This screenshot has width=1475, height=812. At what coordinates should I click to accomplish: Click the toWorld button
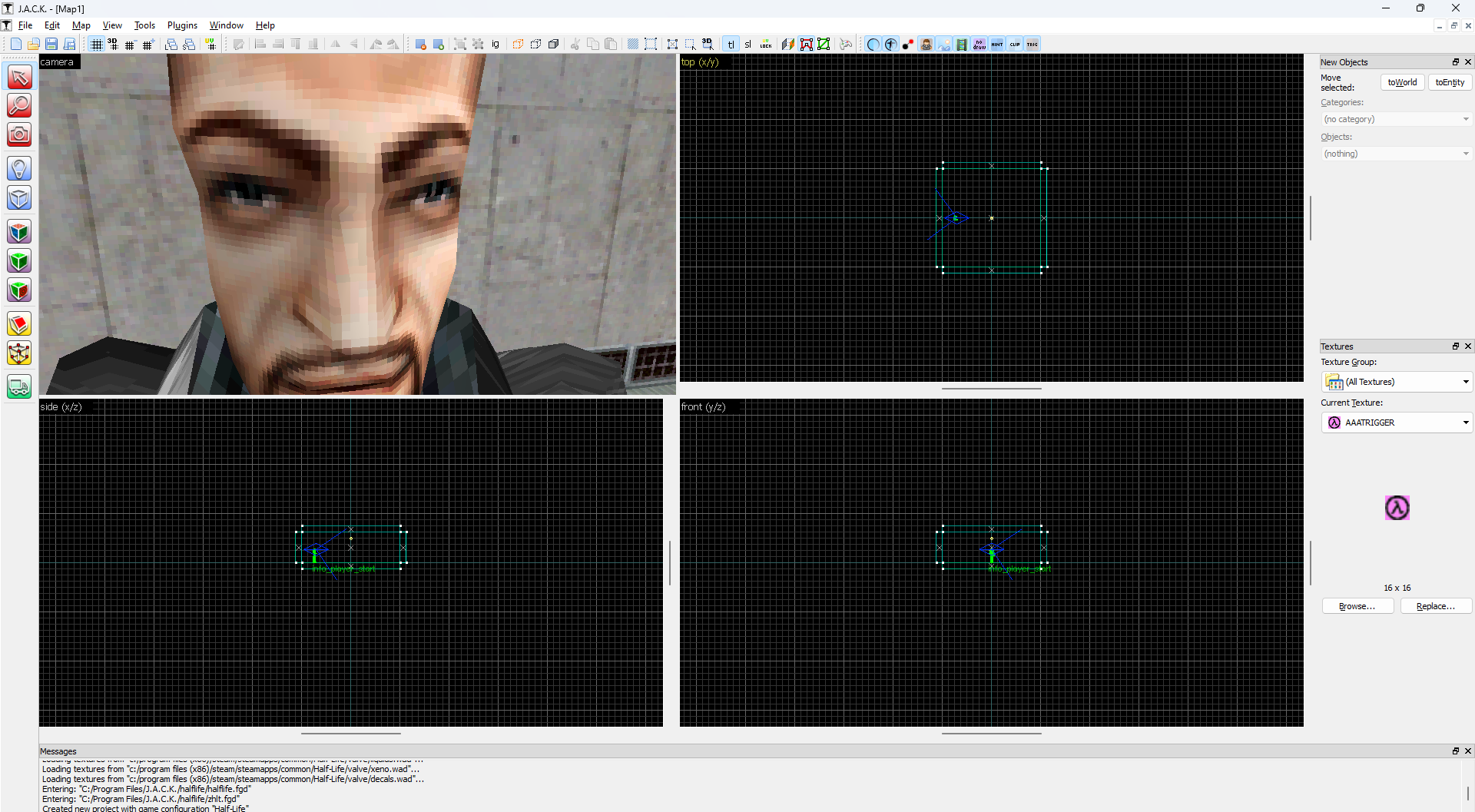[1402, 82]
